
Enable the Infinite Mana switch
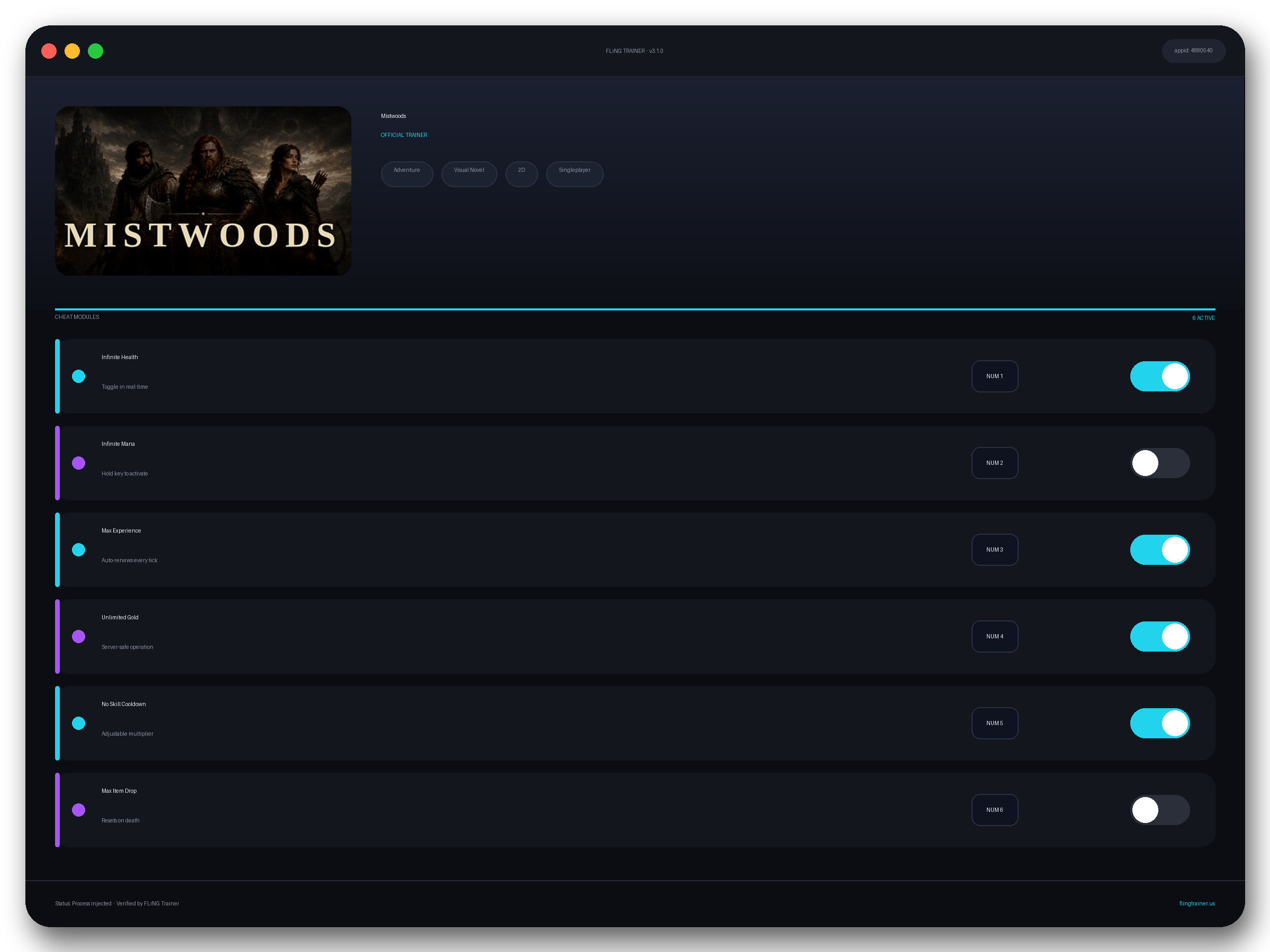1160,463
